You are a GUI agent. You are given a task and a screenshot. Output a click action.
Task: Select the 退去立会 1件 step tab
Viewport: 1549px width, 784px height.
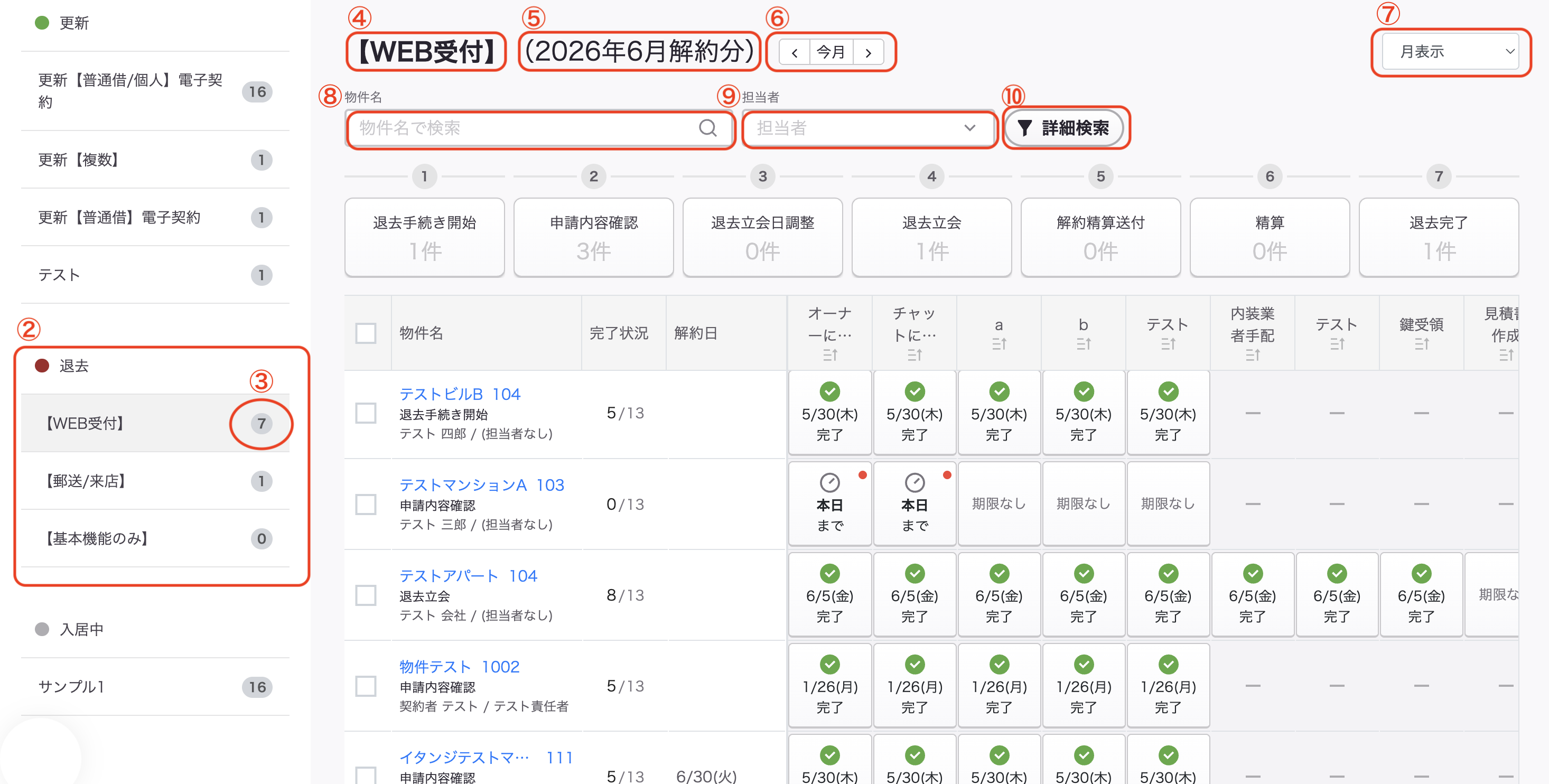point(931,238)
